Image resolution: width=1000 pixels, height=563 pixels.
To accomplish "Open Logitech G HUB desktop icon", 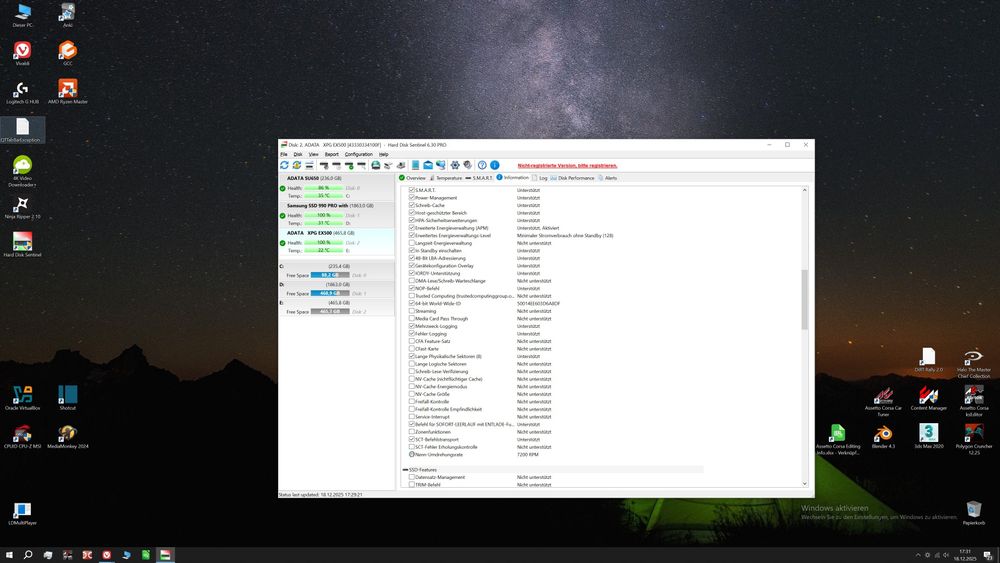I will pyautogui.click(x=22, y=92).
